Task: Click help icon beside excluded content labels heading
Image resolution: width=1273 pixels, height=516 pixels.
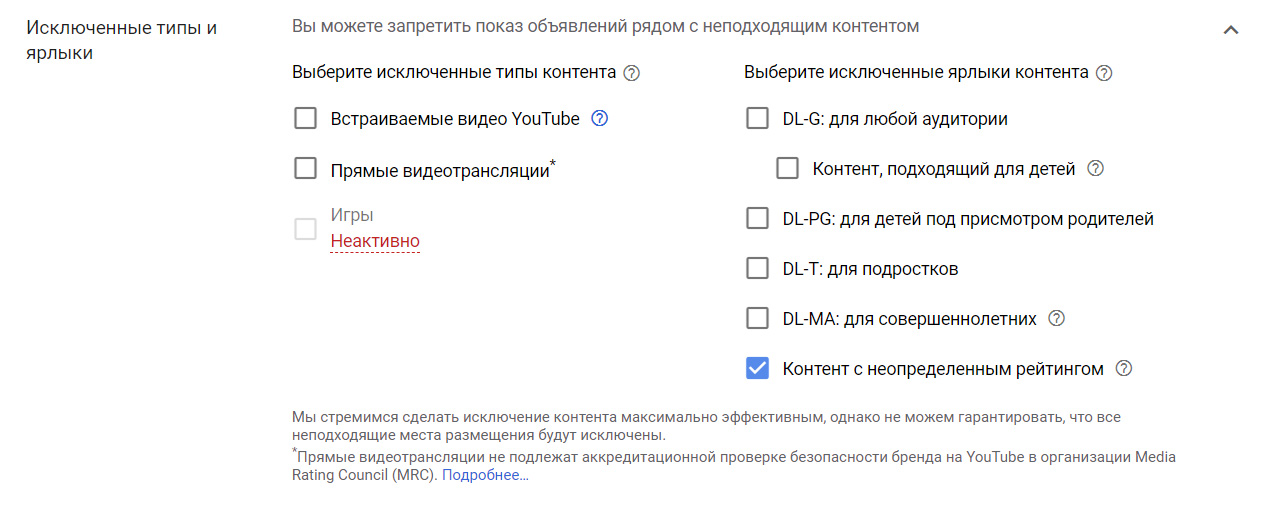Action: pos(1104,73)
